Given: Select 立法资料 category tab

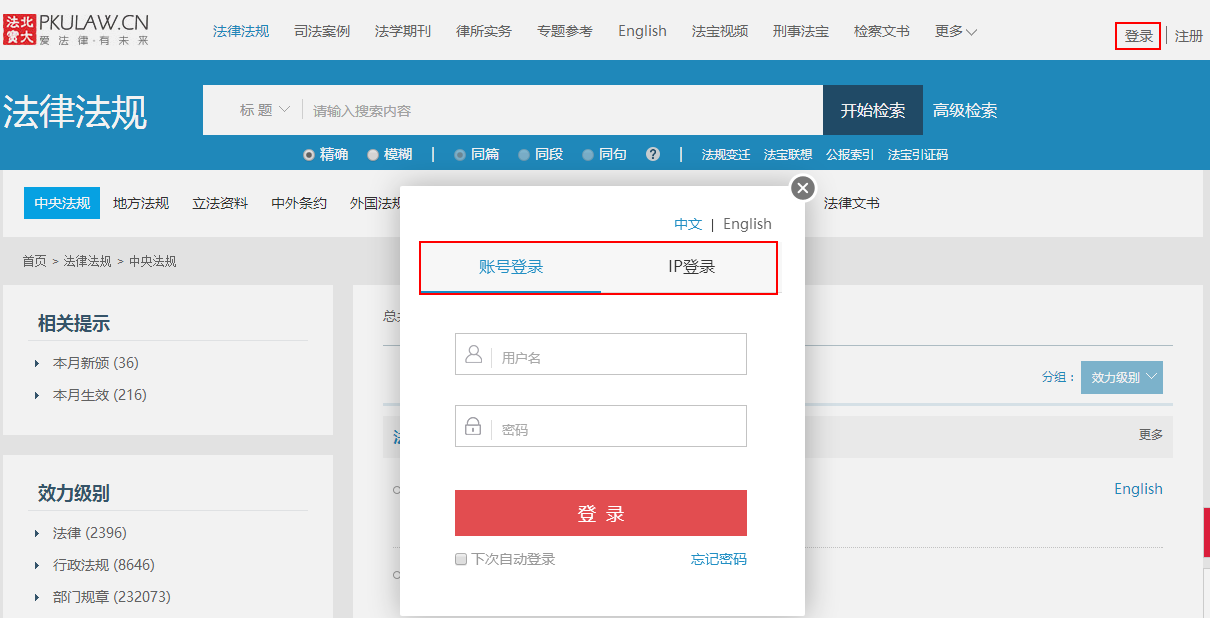Looking at the screenshot, I should tap(220, 203).
